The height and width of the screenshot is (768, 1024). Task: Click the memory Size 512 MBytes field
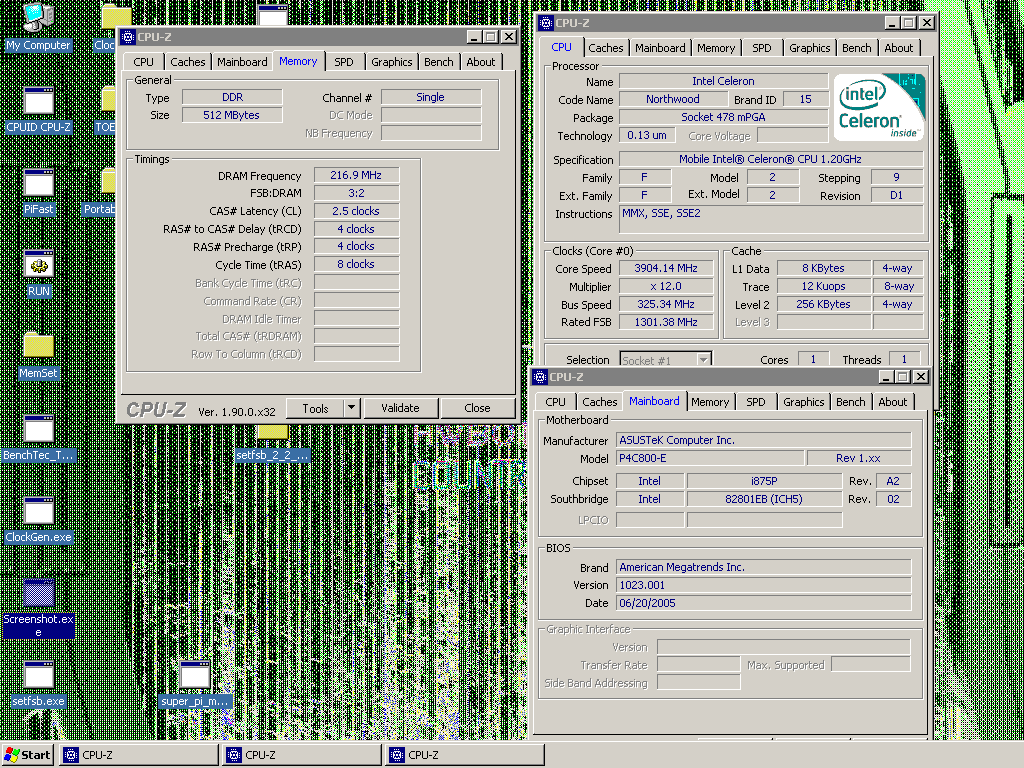pyautogui.click(x=232, y=115)
